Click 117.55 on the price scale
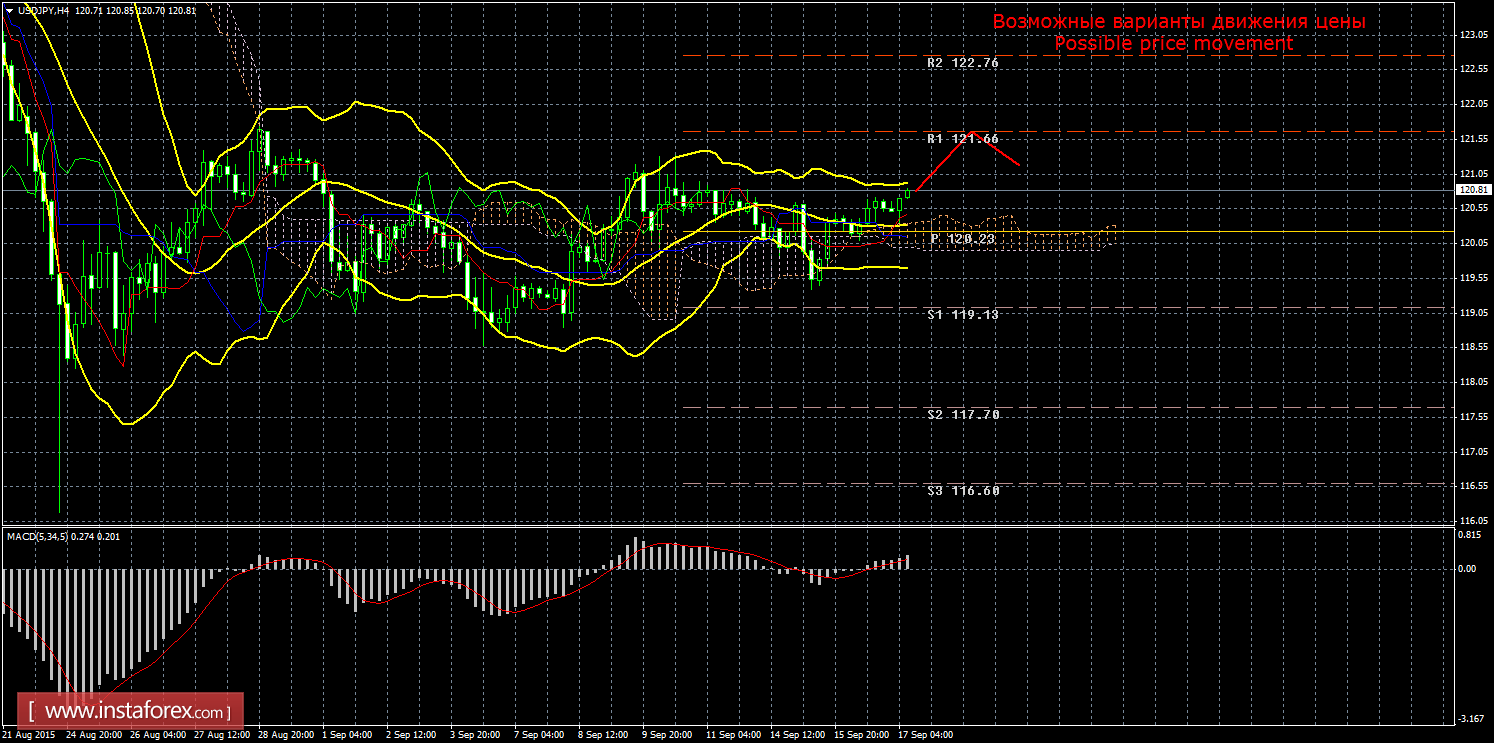Viewport: 1494px width, 743px height. click(x=1474, y=417)
